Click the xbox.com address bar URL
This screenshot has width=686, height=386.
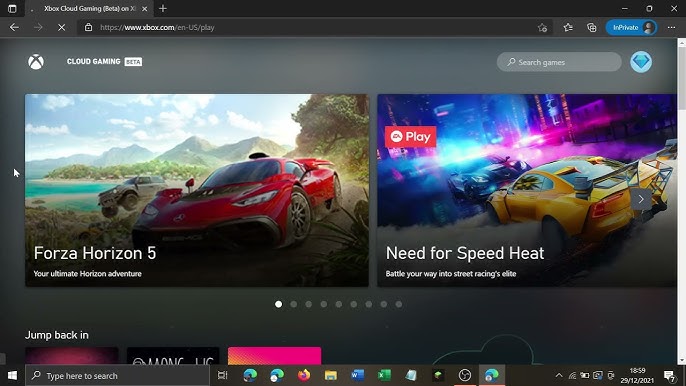[x=157, y=27]
